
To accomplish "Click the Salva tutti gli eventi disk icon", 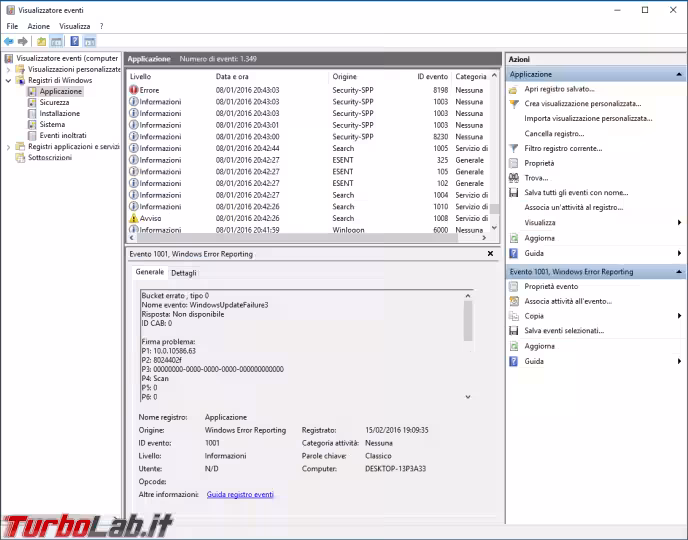I will (513, 193).
